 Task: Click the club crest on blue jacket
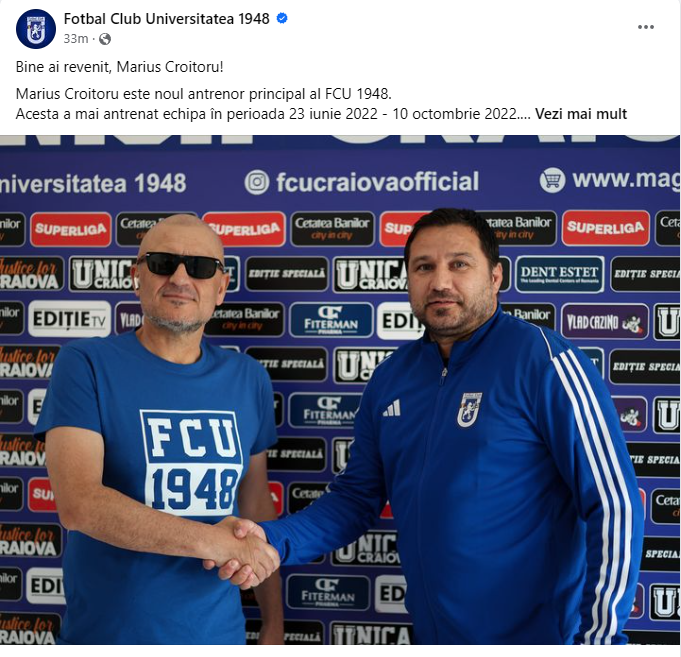coord(469,409)
